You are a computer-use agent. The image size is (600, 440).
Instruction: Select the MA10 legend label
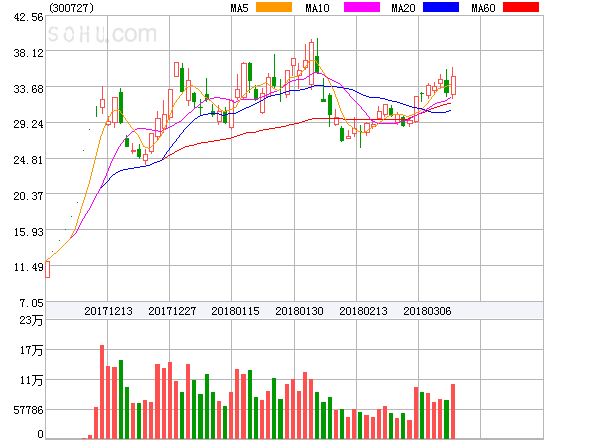click(x=317, y=8)
